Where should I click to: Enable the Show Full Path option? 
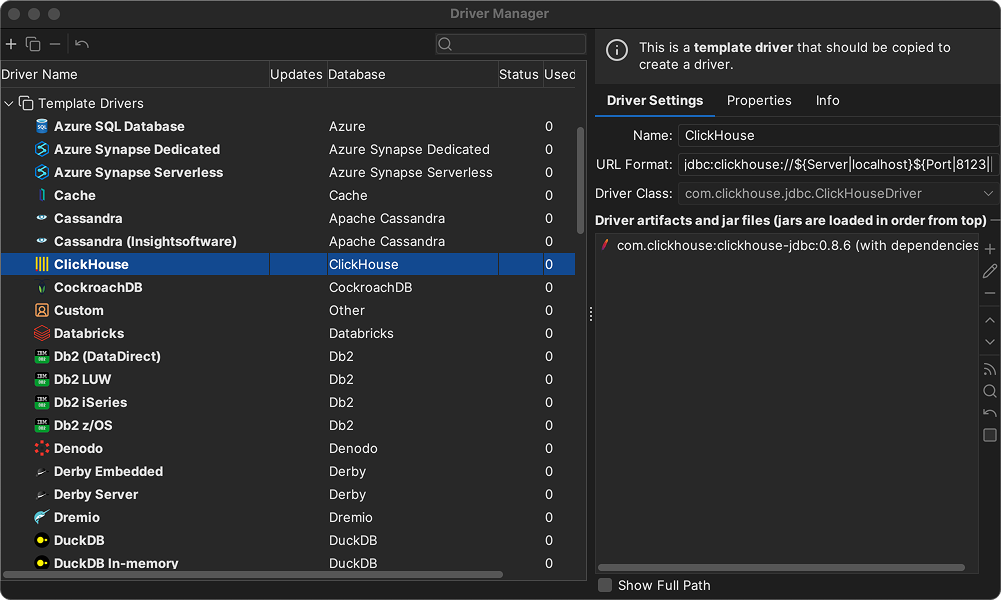pos(605,585)
